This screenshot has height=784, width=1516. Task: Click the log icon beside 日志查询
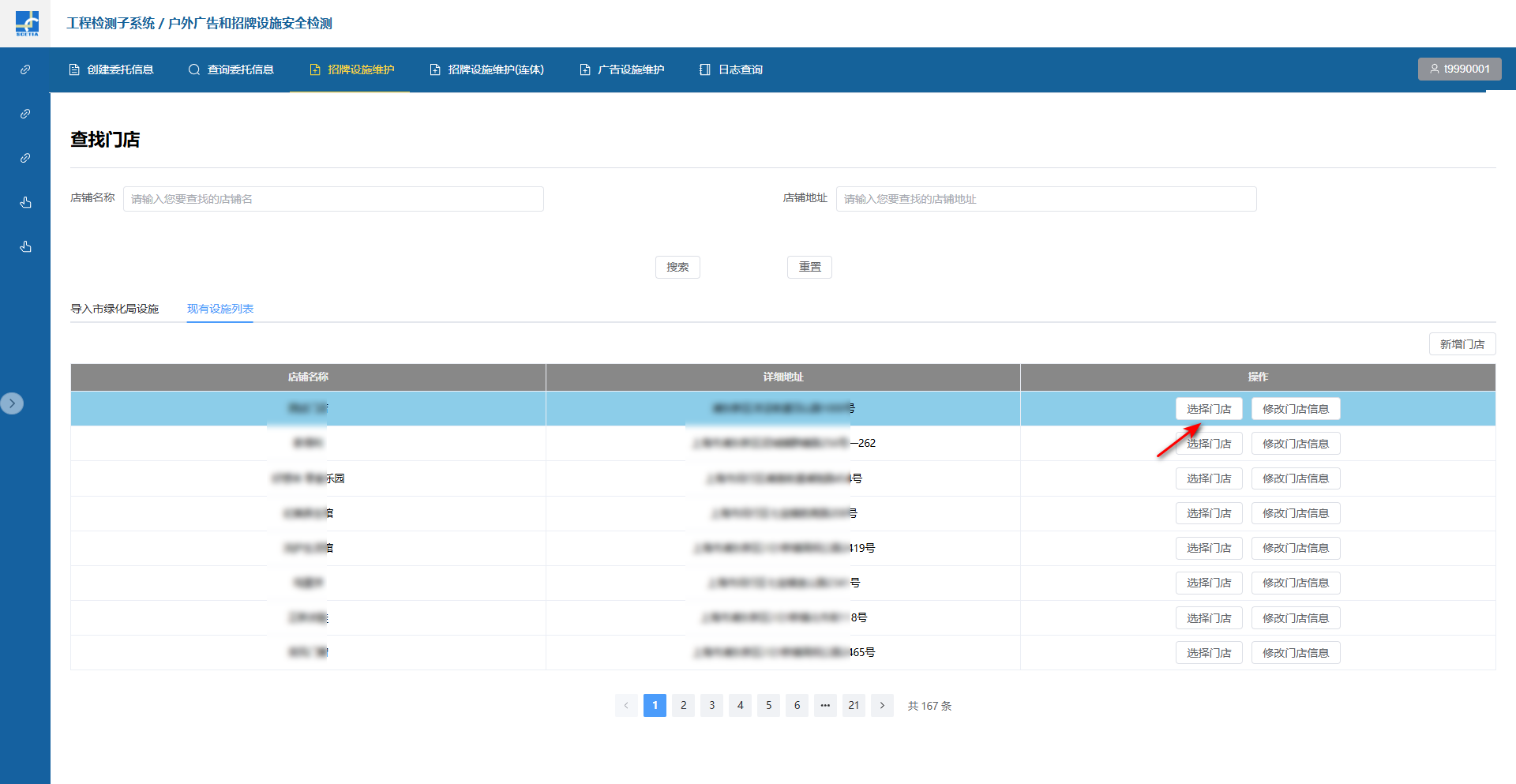705,69
